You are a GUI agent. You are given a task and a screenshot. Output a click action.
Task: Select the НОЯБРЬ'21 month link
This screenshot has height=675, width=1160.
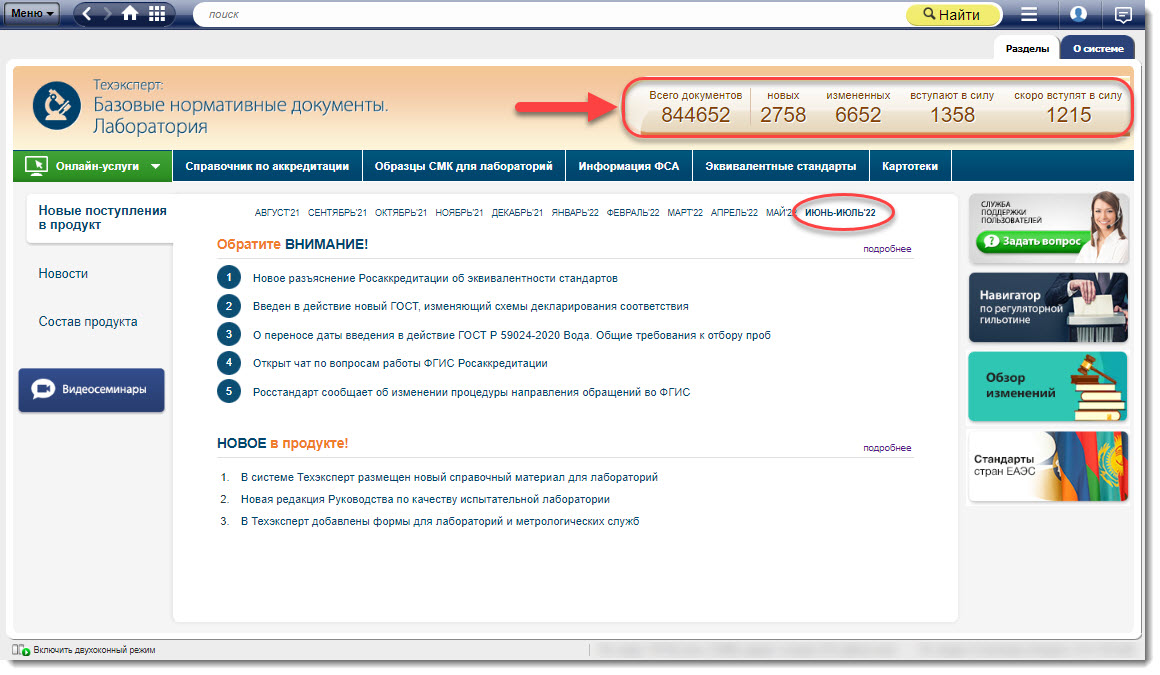[459, 212]
